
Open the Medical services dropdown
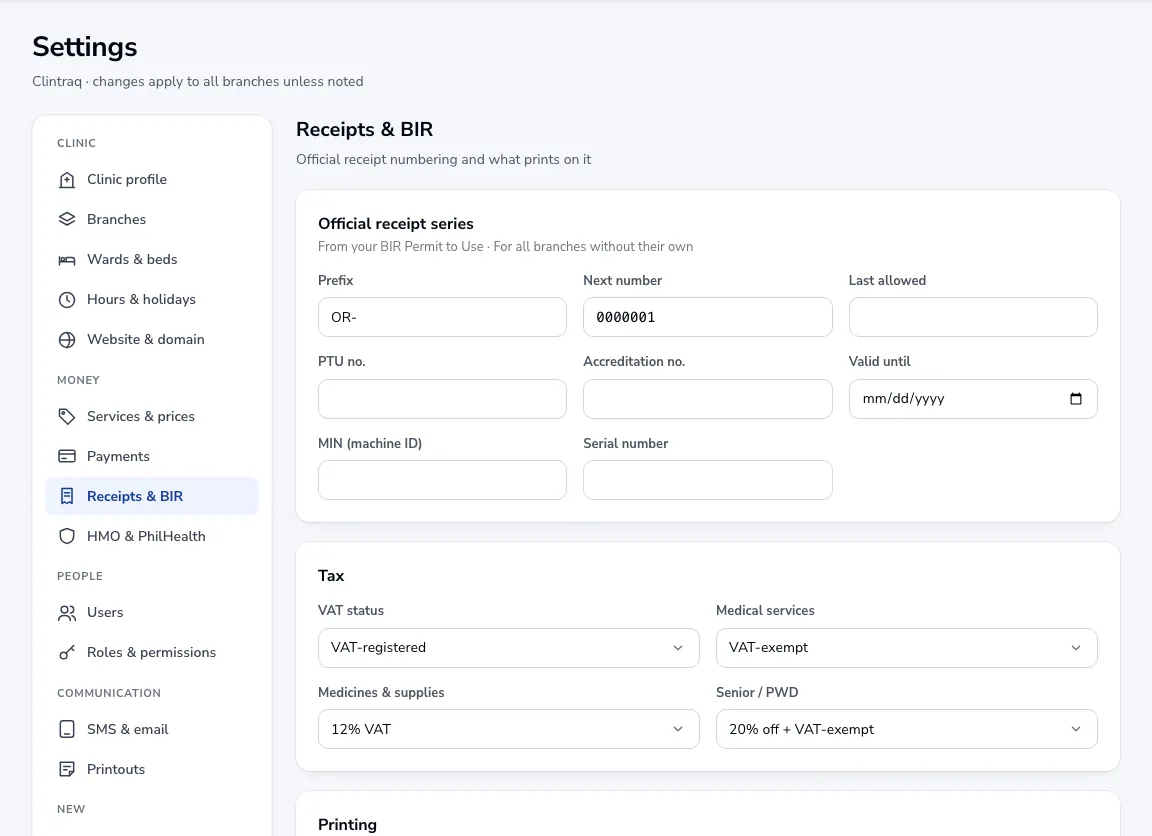pyautogui.click(x=907, y=648)
